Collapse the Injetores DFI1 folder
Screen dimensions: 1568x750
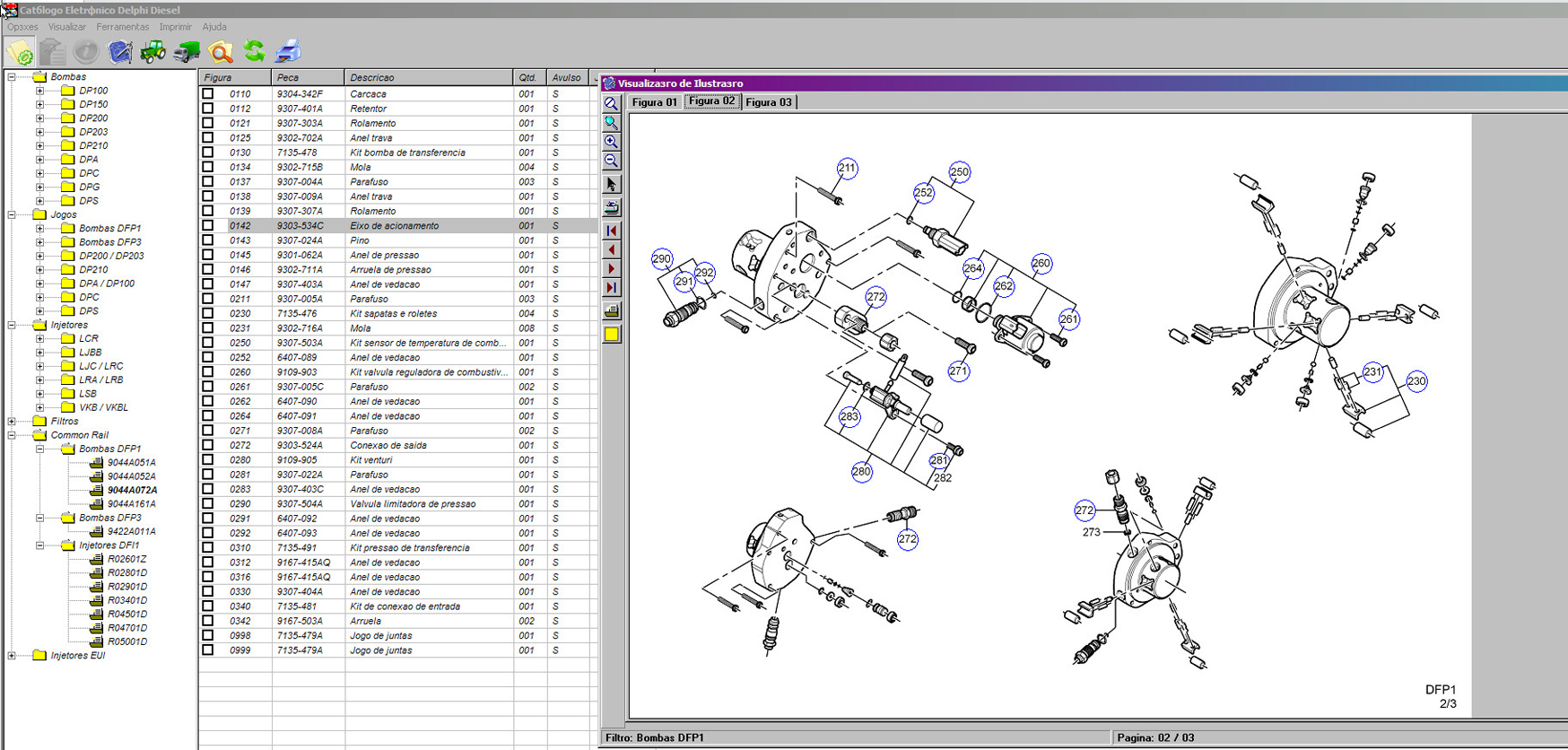(40, 545)
